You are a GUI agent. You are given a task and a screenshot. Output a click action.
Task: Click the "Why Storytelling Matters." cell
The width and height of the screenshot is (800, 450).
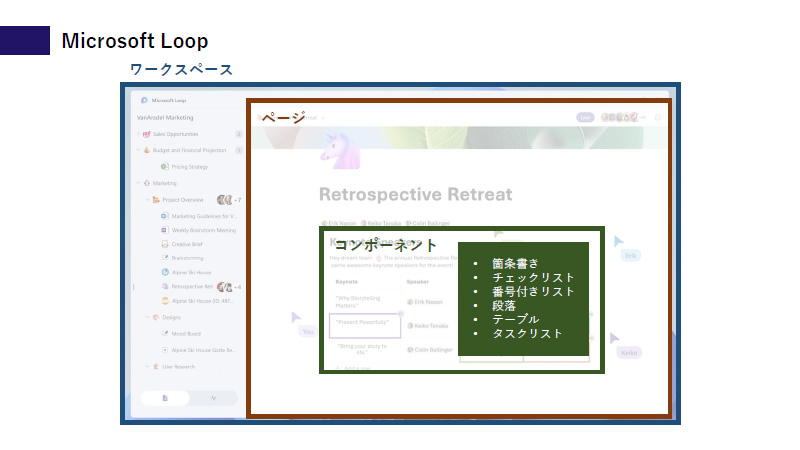click(x=364, y=302)
